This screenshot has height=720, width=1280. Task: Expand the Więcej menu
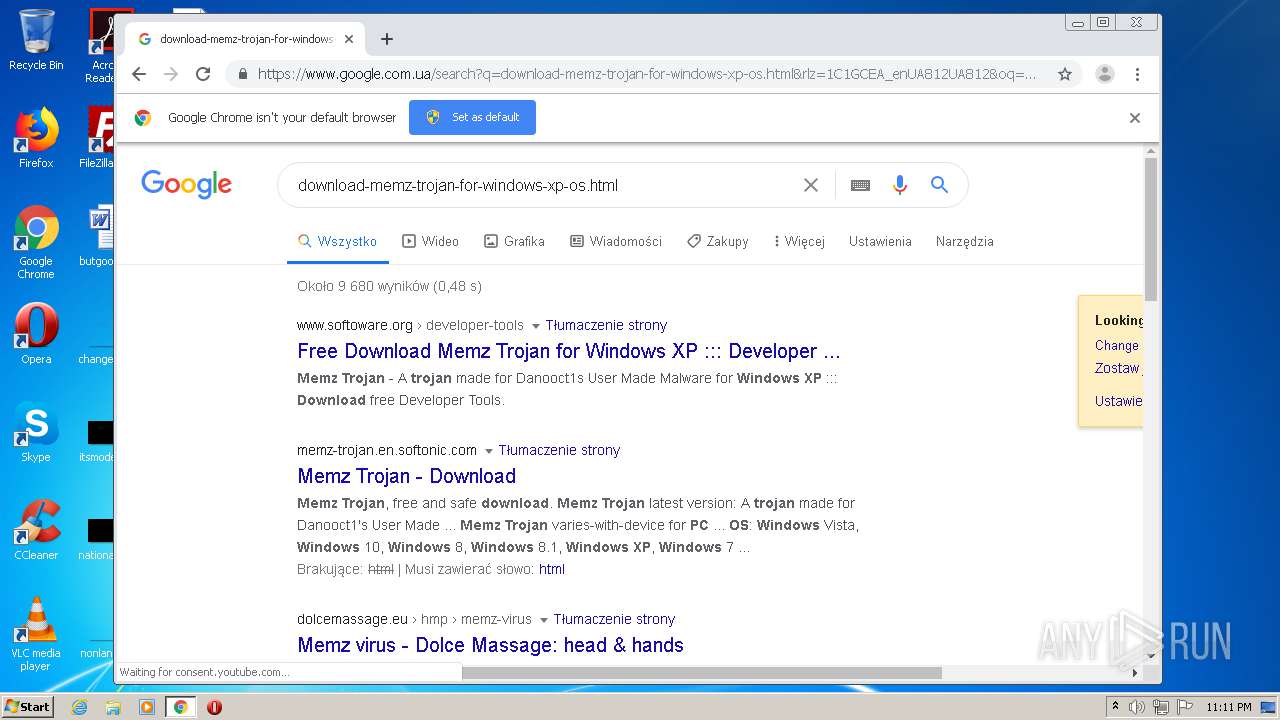pos(799,241)
